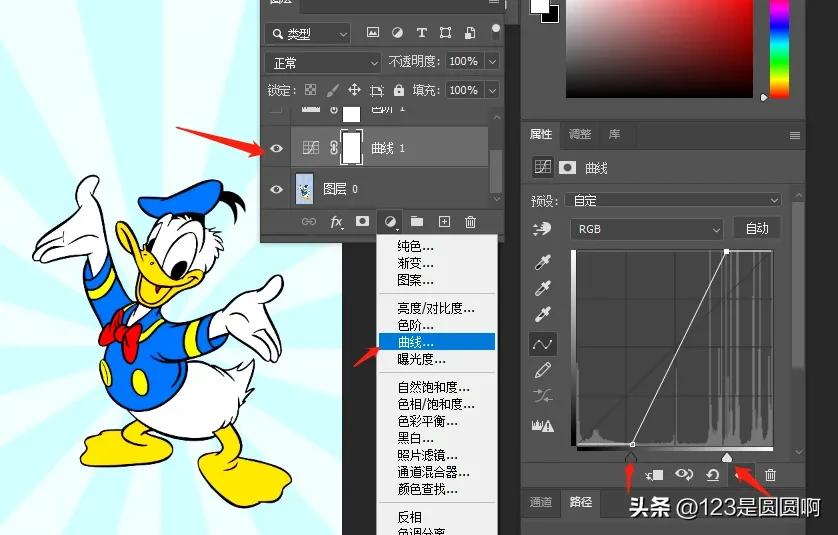The width and height of the screenshot is (838, 535).
Task: Pick a color in the red color field
Action: click(x=659, y=48)
